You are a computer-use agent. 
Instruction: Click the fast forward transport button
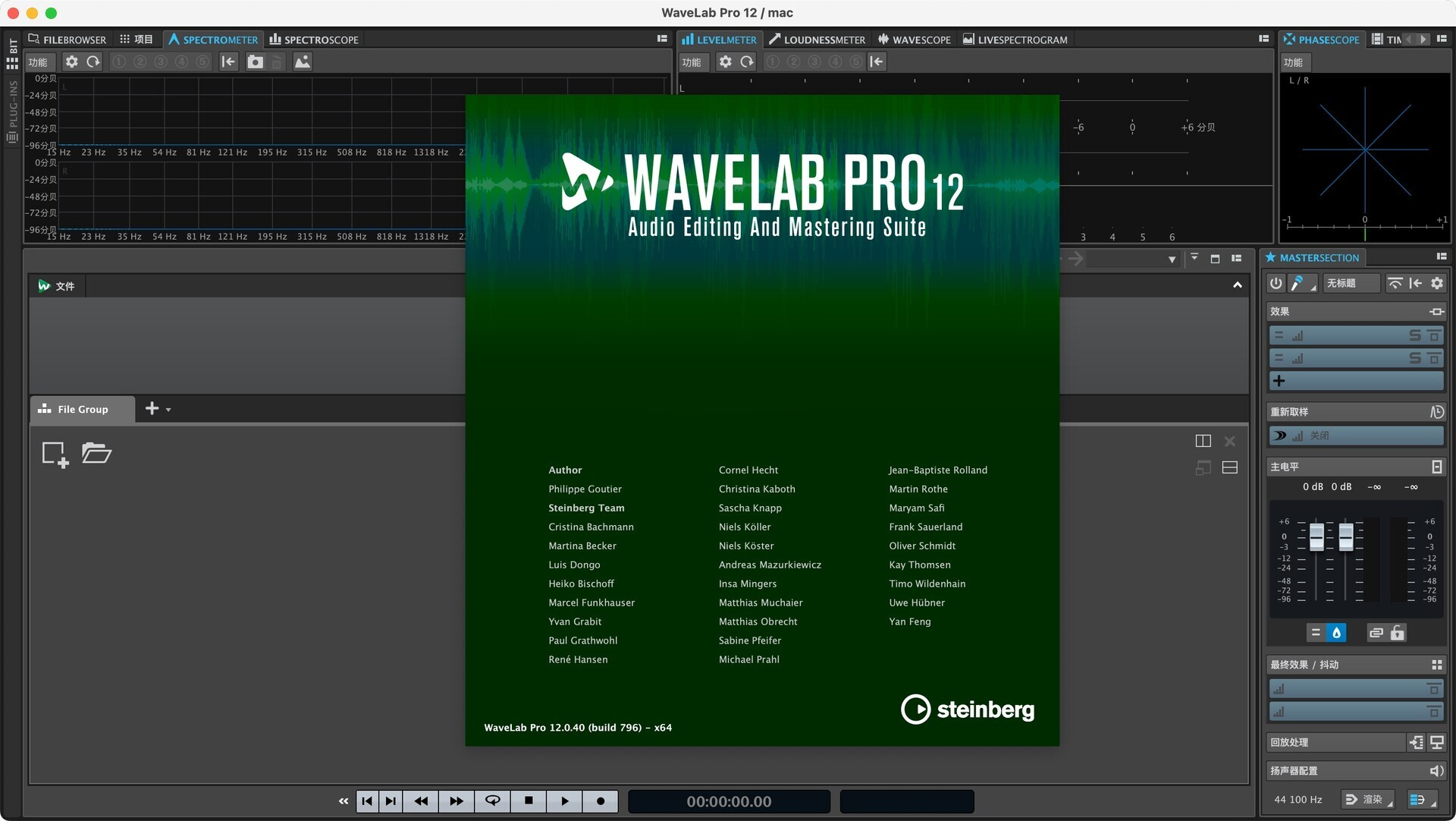coord(456,801)
